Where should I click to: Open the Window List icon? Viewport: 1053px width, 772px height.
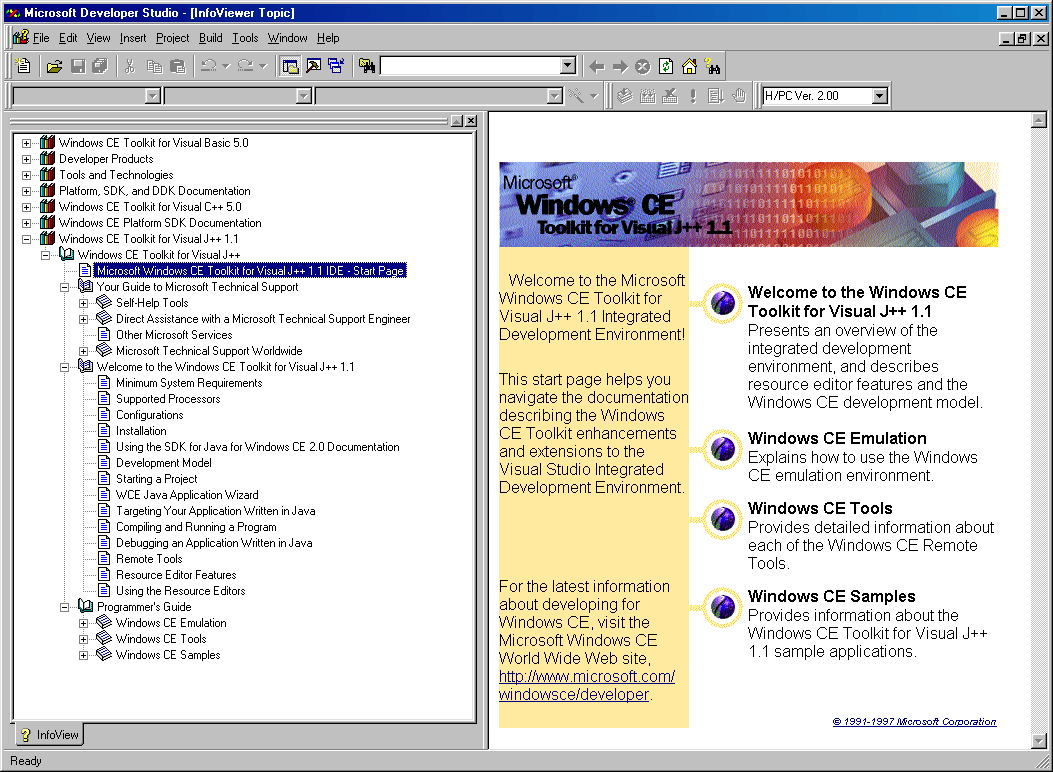pos(336,66)
